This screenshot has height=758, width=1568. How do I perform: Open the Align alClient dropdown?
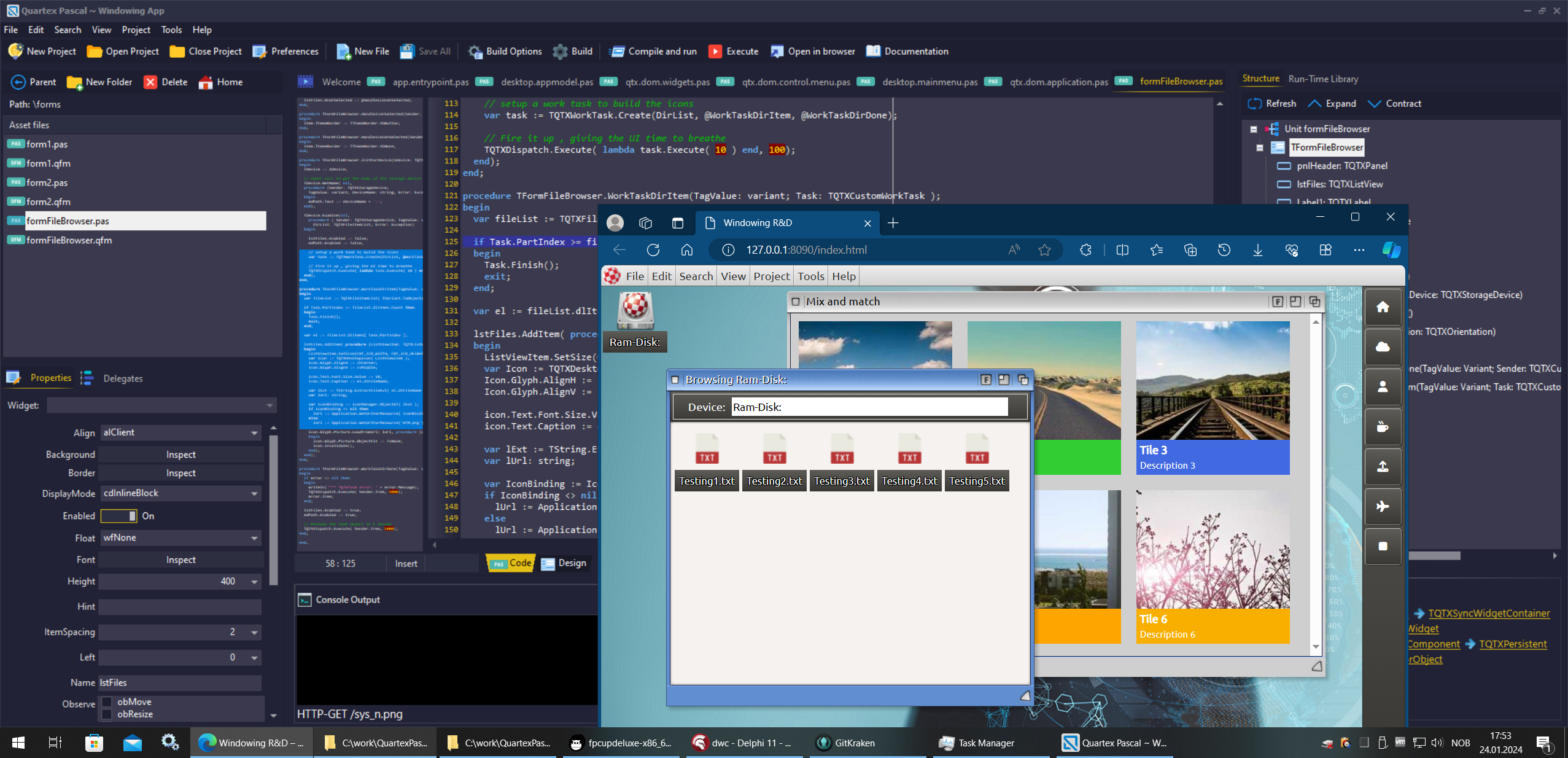pyautogui.click(x=254, y=433)
